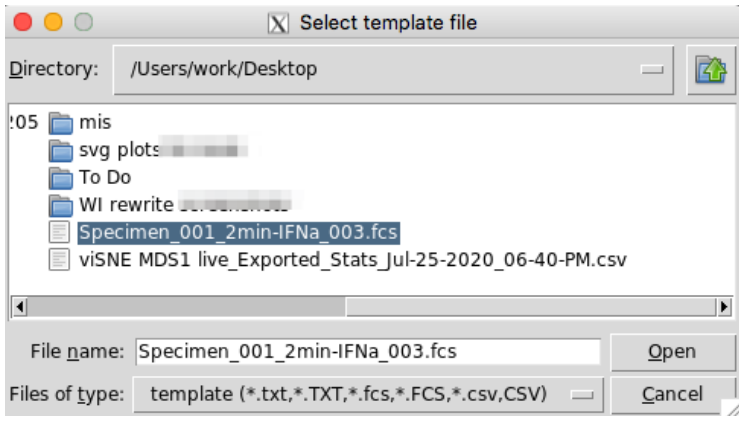Viewport: 745px width, 424px height.
Task: Select the mis folder icon
Action: tap(61, 123)
